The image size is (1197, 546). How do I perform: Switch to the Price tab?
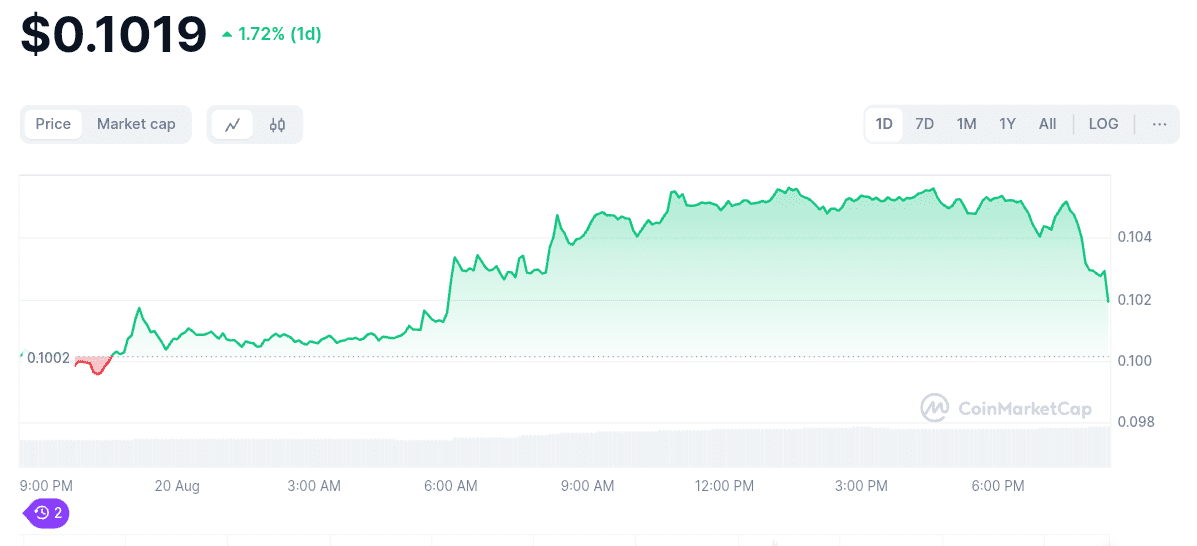[x=53, y=124]
